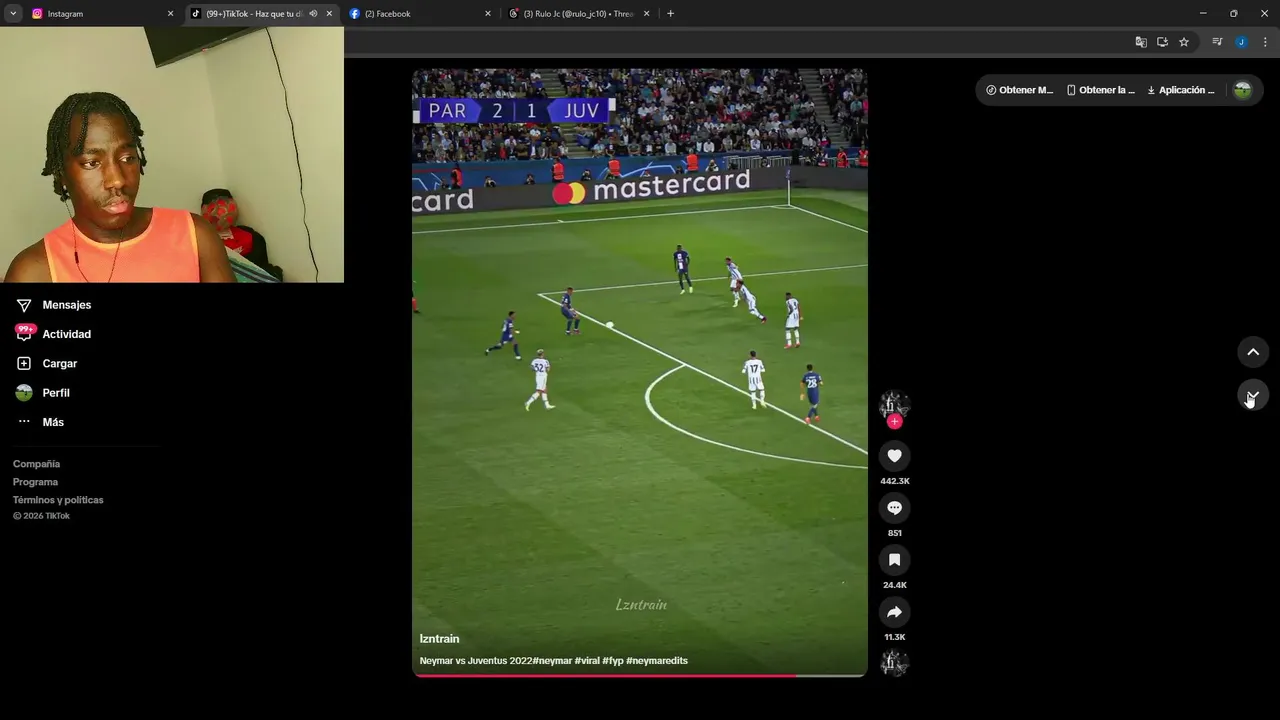1280x720 pixels.
Task: Close the Instagram tab
Action: pos(170,14)
